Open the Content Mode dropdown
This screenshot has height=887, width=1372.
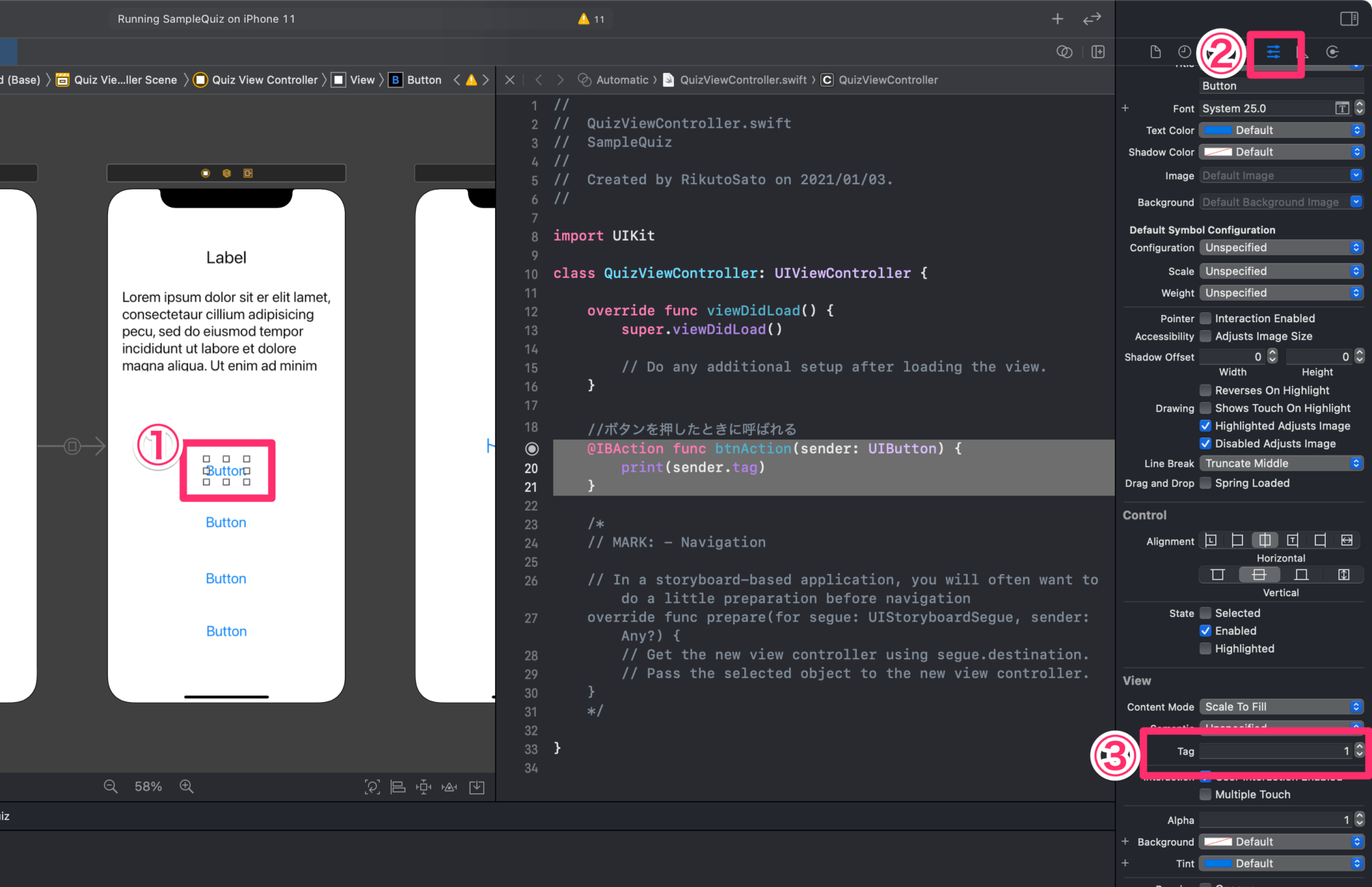tap(1281, 706)
